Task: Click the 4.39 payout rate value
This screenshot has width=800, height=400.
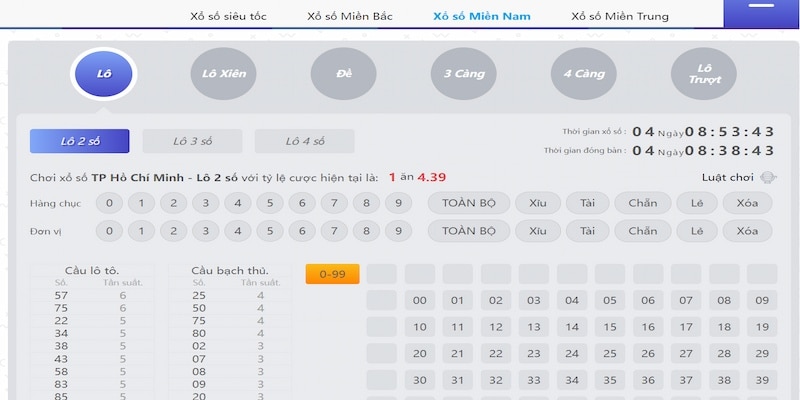Action: [x=432, y=178]
